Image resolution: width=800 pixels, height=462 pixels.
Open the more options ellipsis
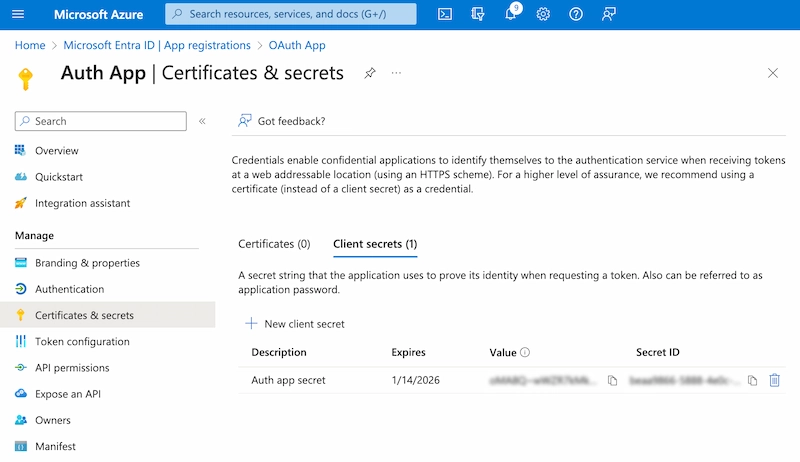(396, 73)
